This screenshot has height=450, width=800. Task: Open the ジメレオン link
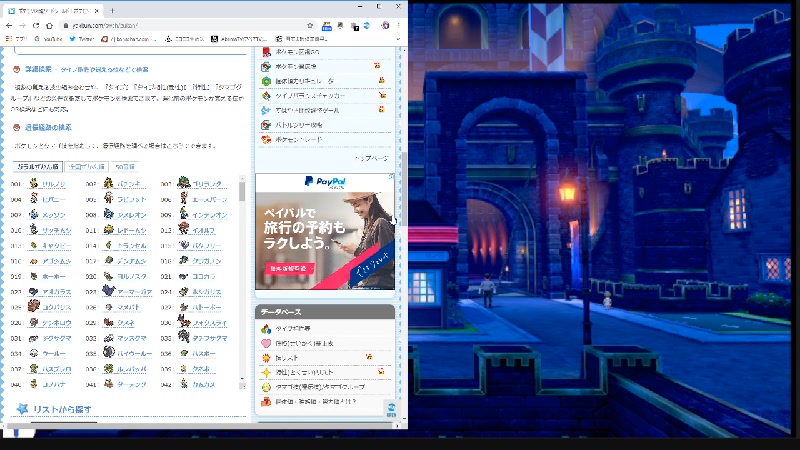(132, 215)
